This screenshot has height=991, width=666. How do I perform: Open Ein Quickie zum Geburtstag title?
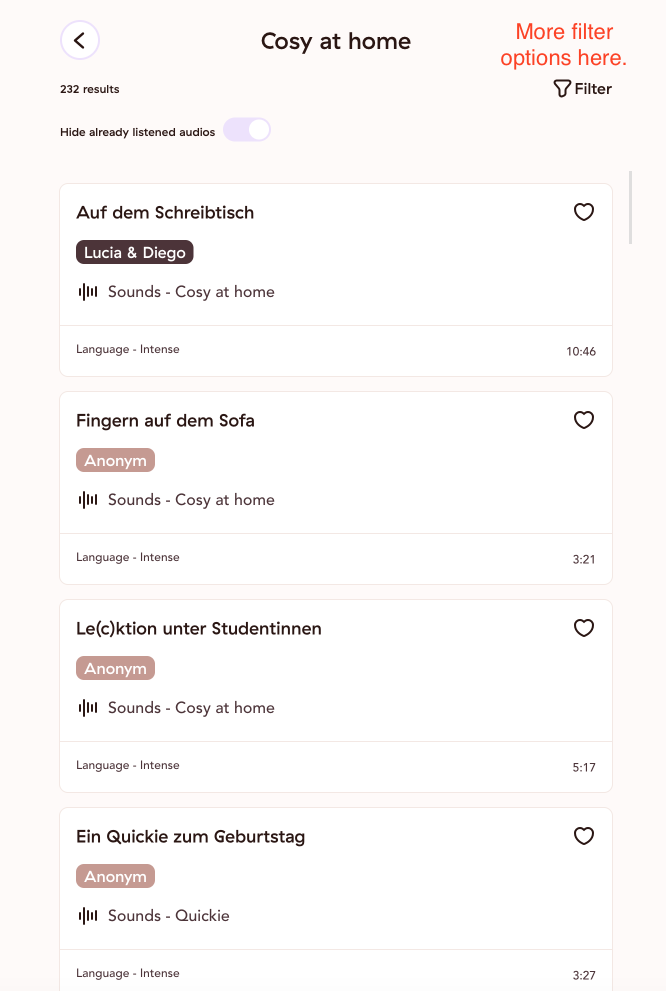point(190,836)
